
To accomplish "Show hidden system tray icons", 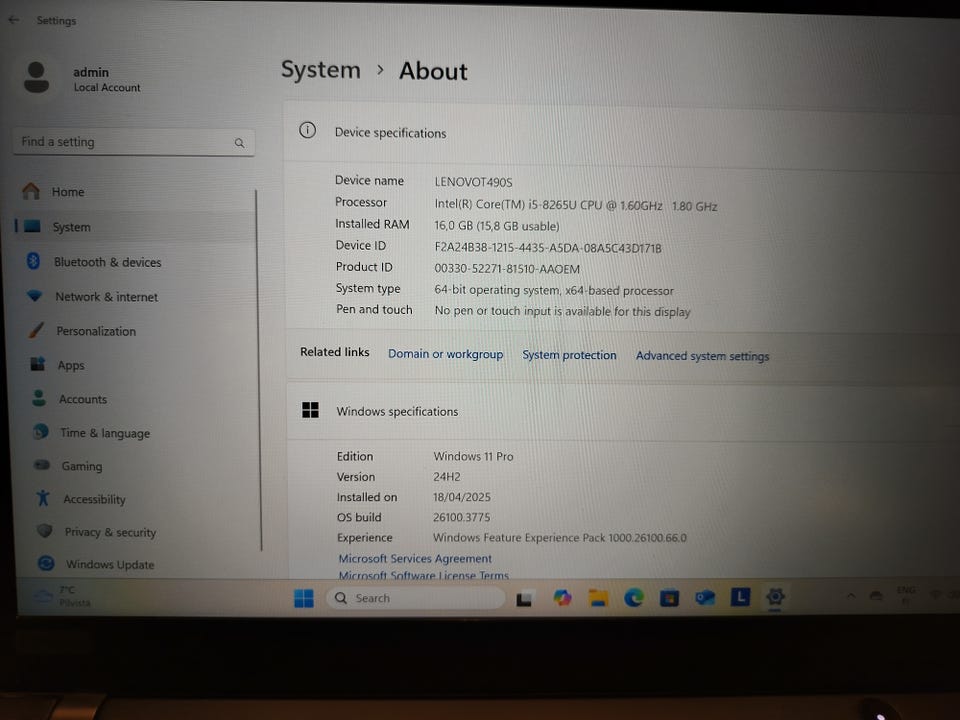I will pos(851,595).
